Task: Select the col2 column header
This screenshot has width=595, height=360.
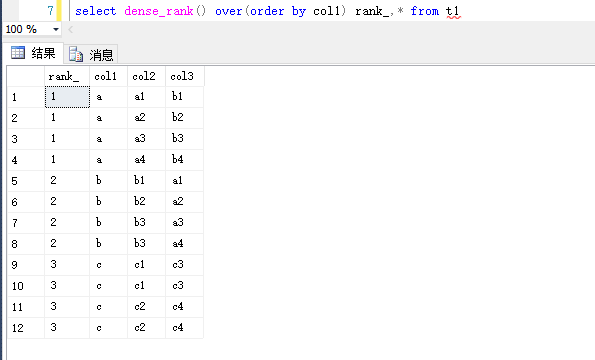Action: [146, 76]
